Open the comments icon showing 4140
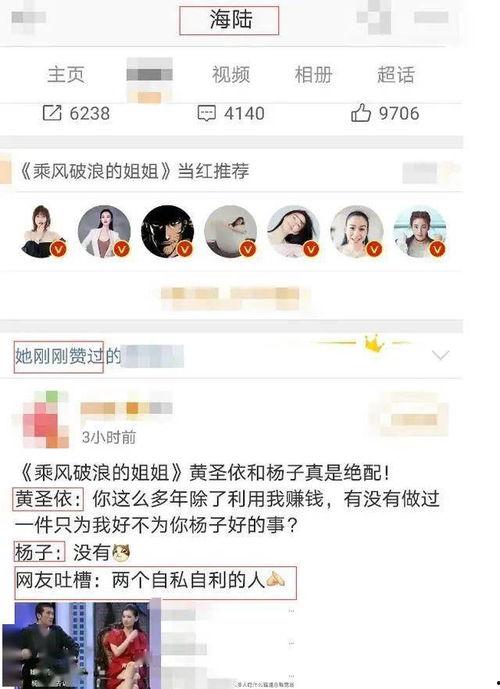The width and height of the screenshot is (500, 689). click(206, 113)
